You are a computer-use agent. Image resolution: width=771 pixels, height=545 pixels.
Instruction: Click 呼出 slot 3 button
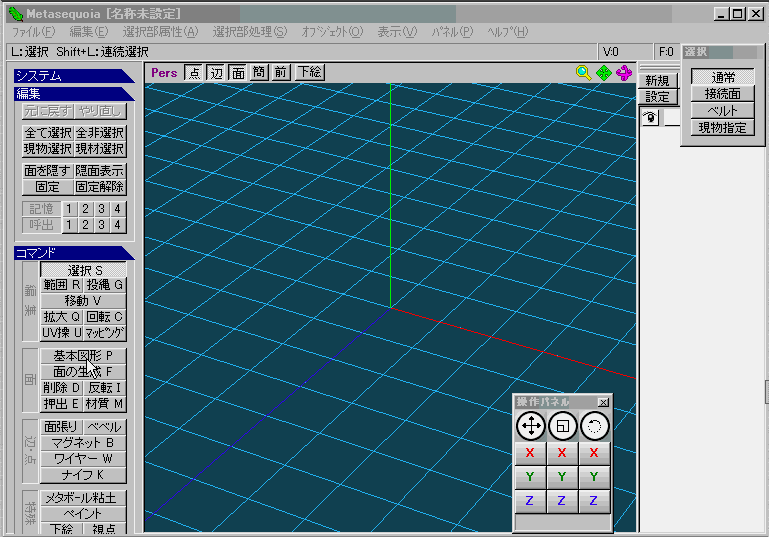[x=101, y=225]
